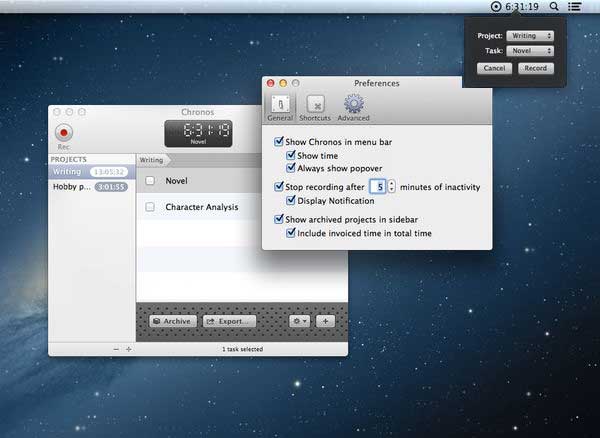Open the gear action menu dropdown
The height and width of the screenshot is (438, 600).
tap(300, 321)
